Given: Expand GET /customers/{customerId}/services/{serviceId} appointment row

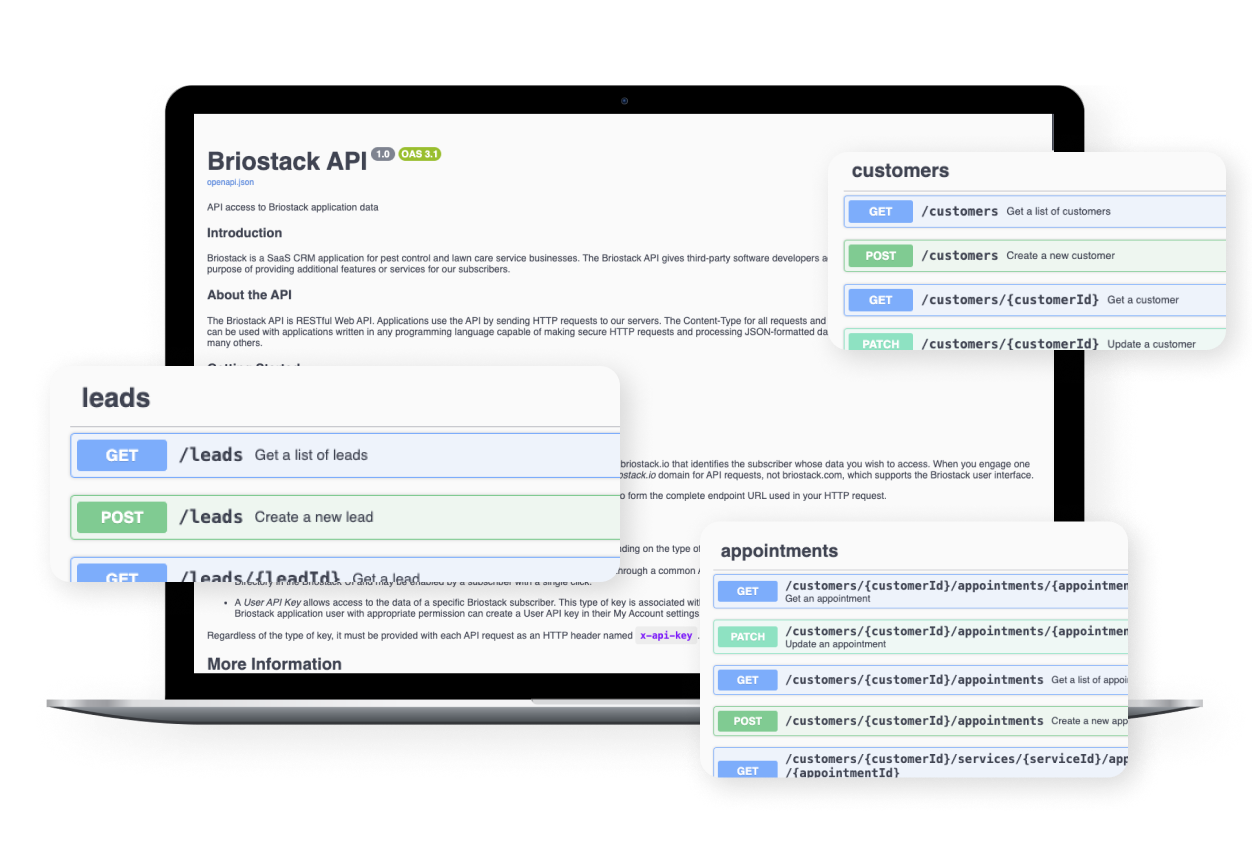Looking at the screenshot, I should [x=921, y=763].
